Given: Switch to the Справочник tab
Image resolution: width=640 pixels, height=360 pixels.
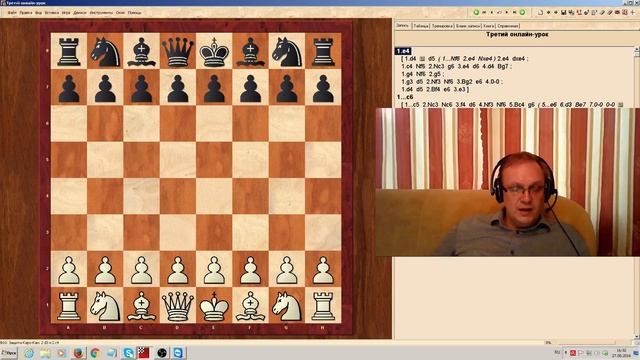Looking at the screenshot, I should coord(508,26).
